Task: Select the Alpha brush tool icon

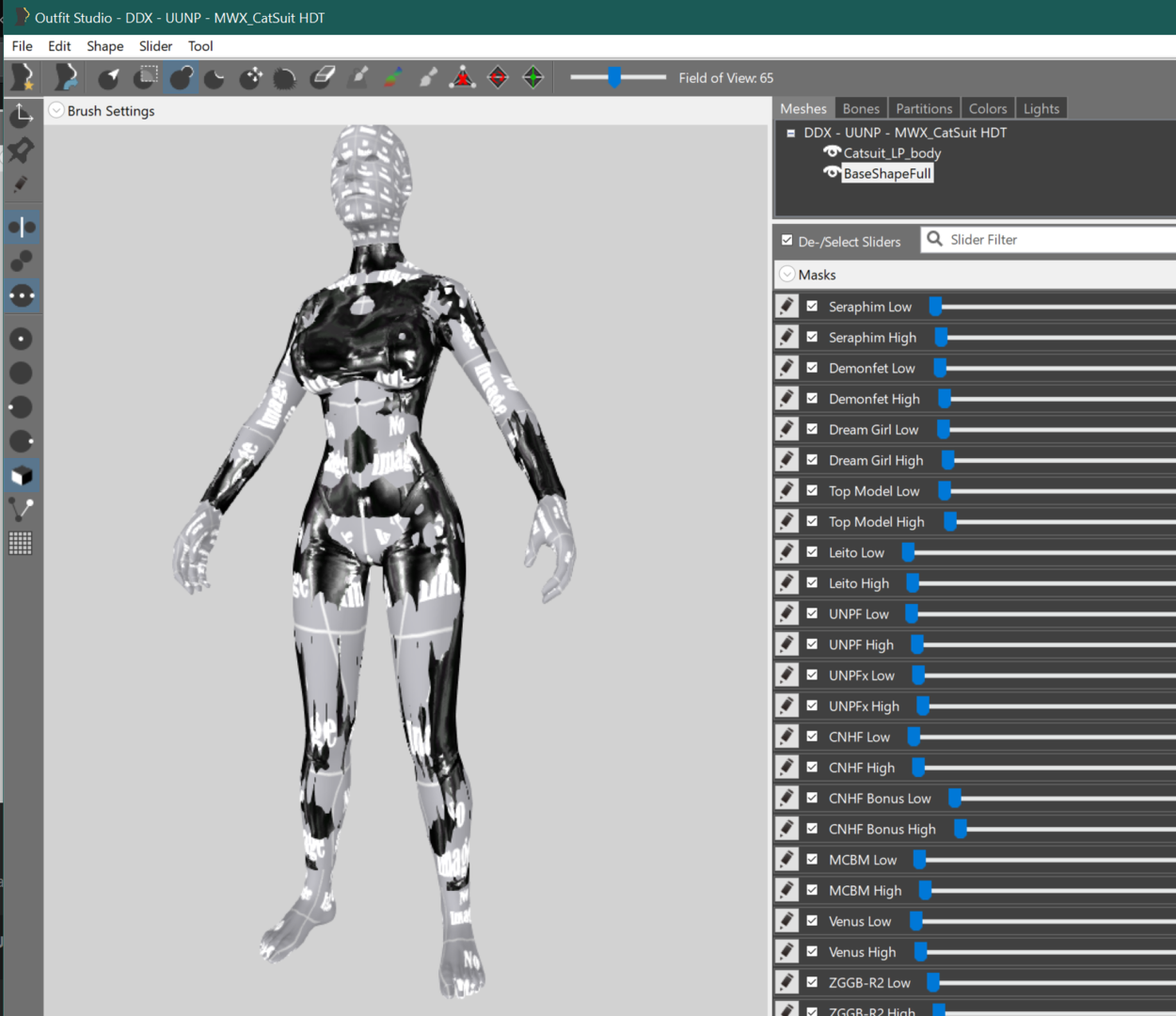Action: (428, 77)
